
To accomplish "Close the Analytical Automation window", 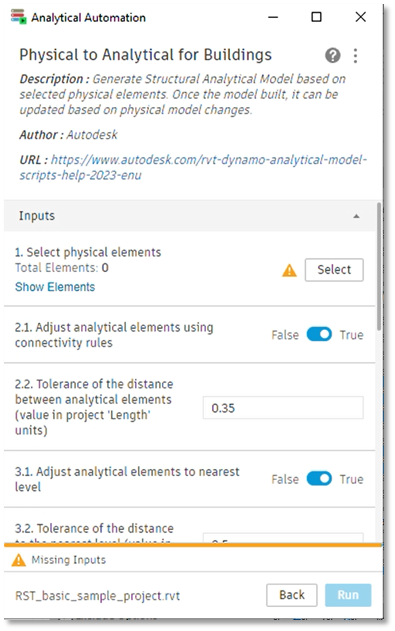I will coord(361,17).
